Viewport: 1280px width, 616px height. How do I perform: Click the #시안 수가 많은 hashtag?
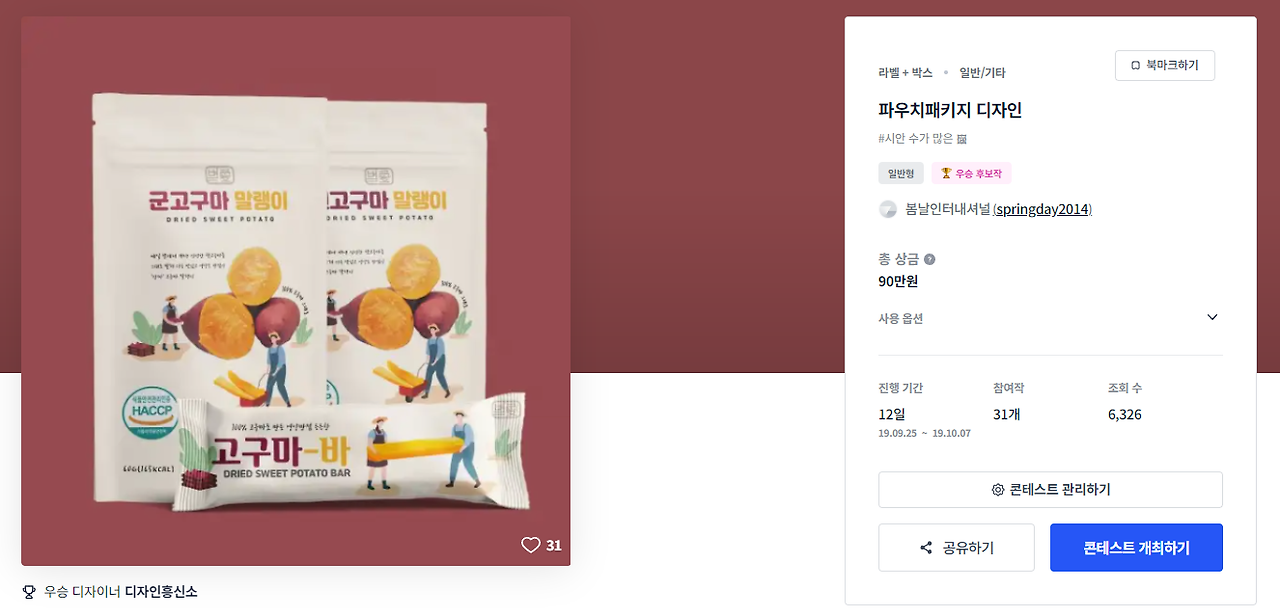pos(916,139)
